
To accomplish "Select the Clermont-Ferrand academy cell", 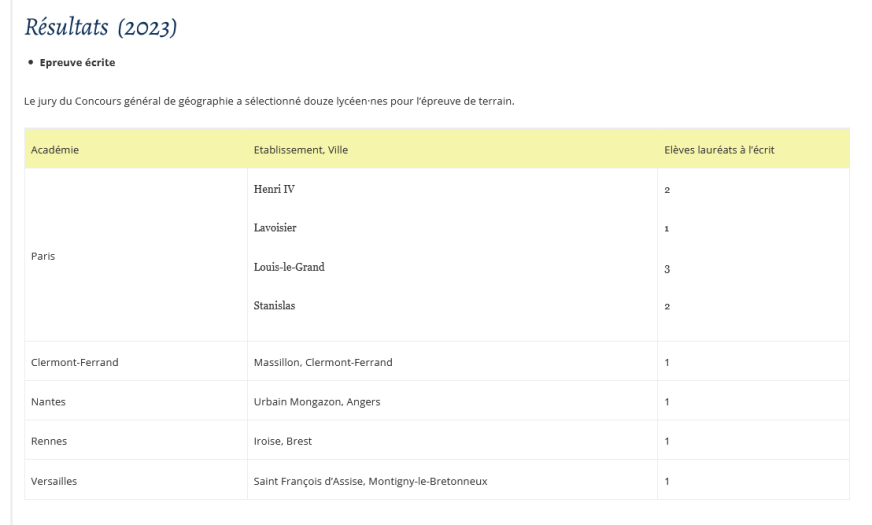I will coord(75,362).
